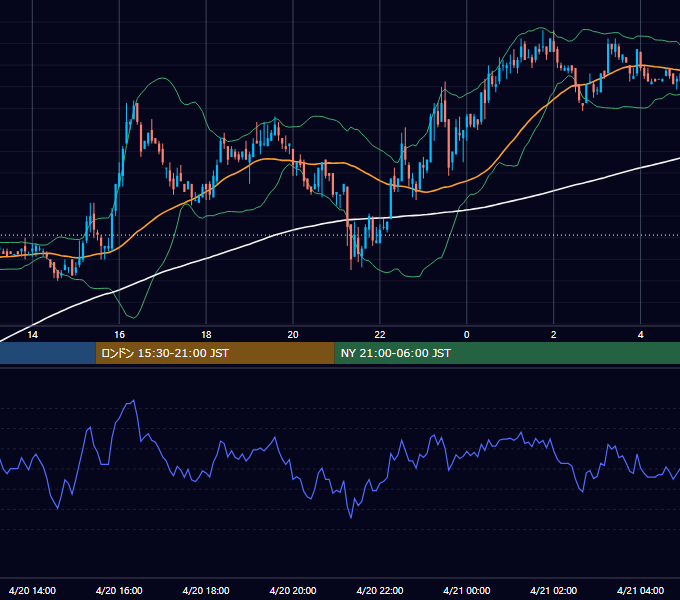The width and height of the screenshot is (680, 600).
Task: Click the 2 hour label on the axis
Action: coord(553,335)
